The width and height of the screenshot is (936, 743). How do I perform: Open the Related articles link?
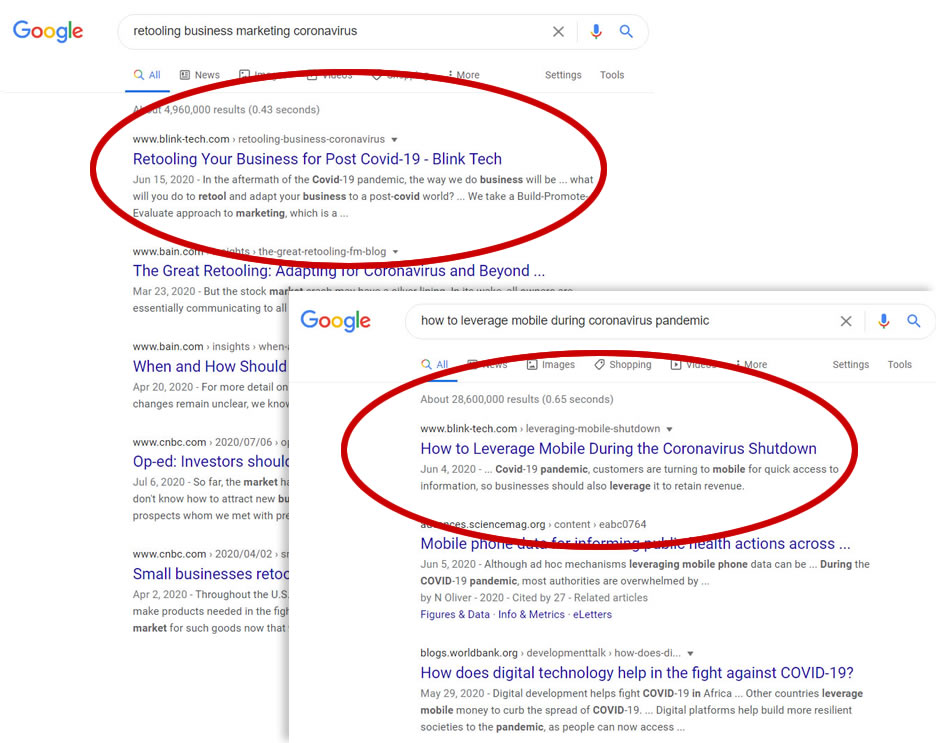click(611, 598)
